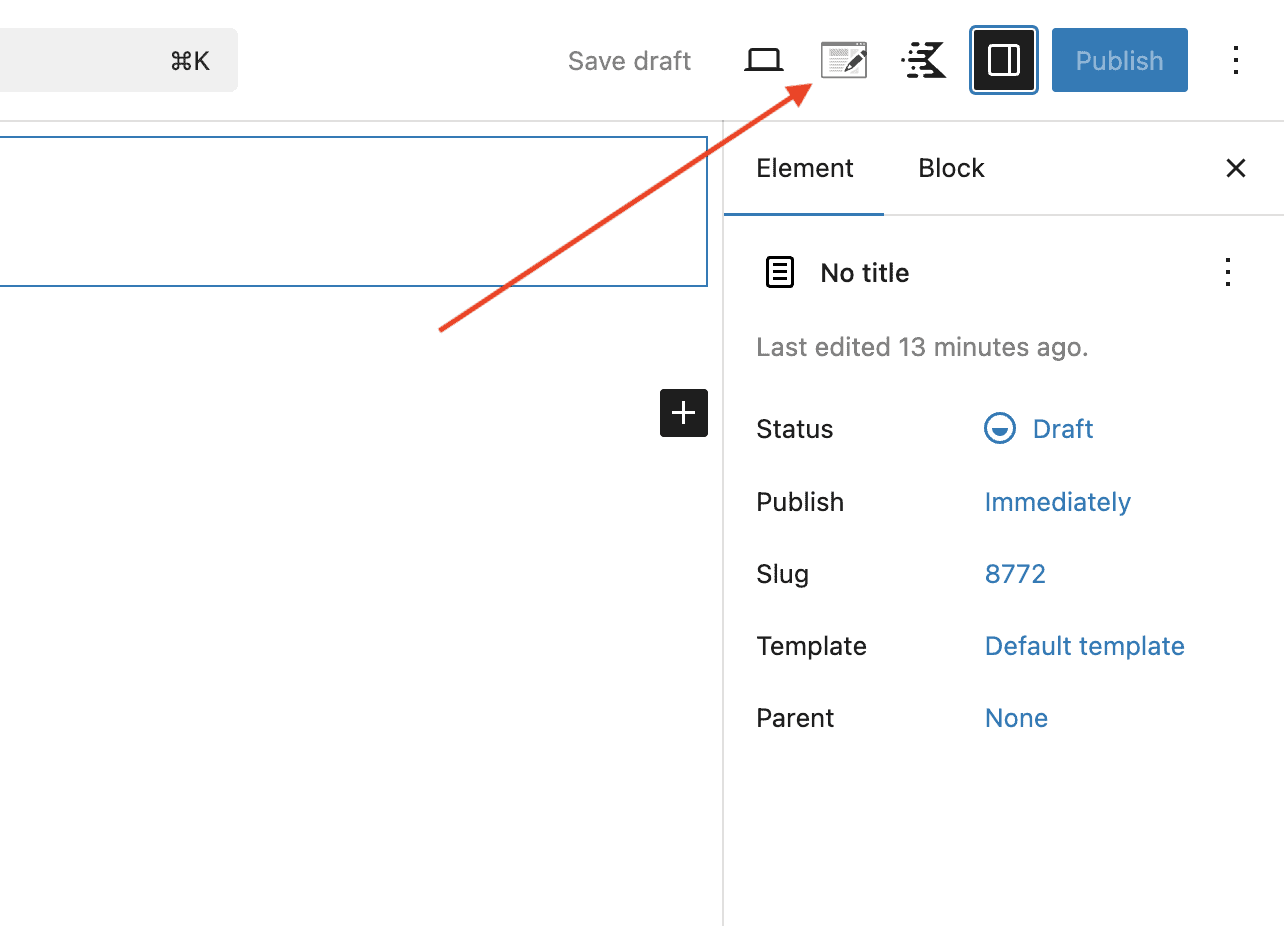Open the Default template selector
1284x926 pixels.
1084,646
